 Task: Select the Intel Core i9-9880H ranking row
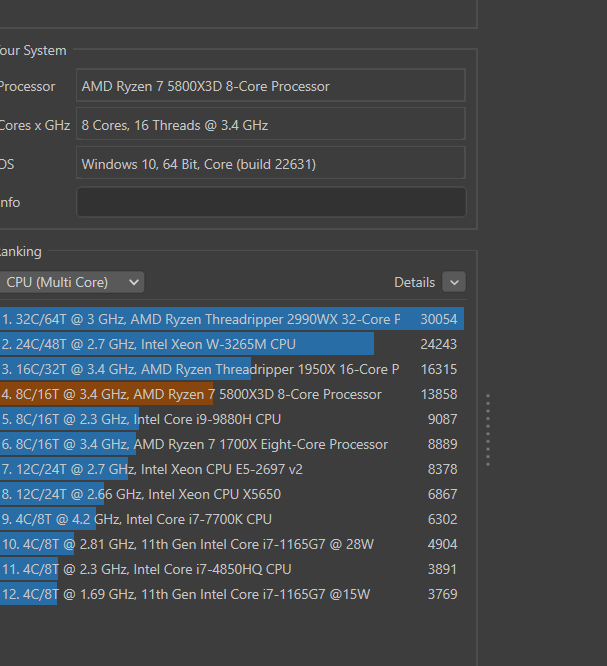click(232, 419)
